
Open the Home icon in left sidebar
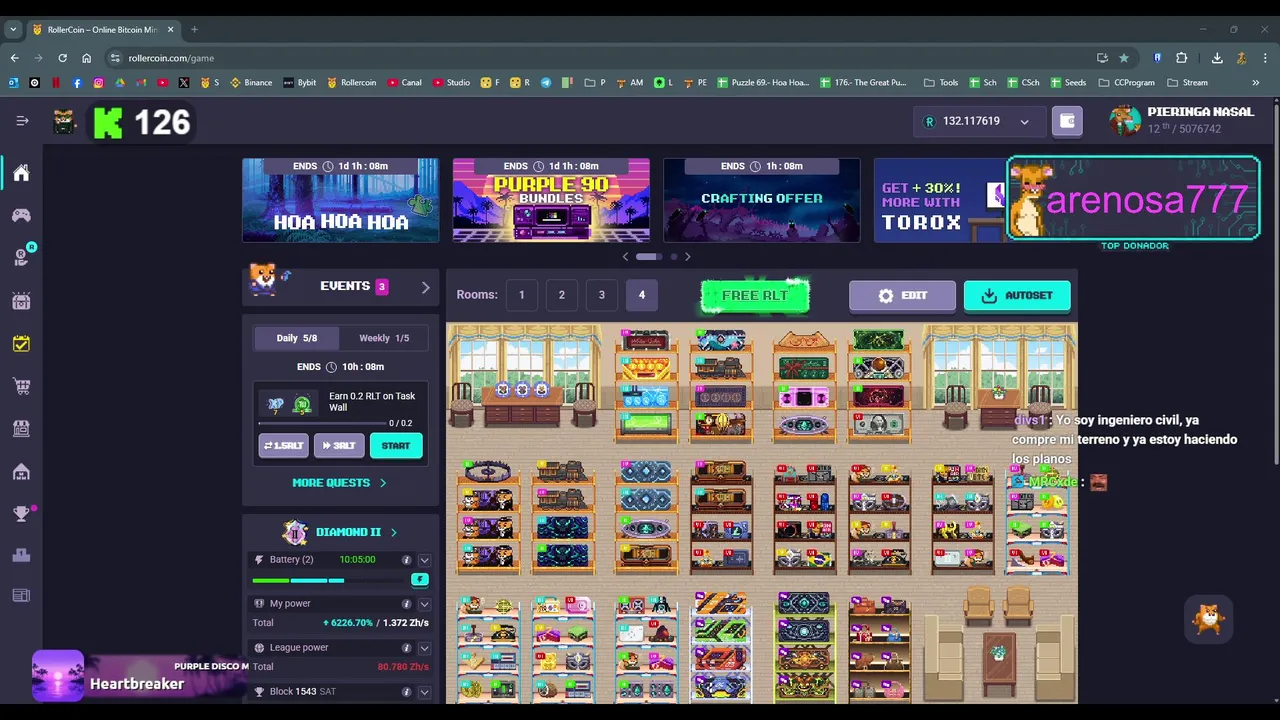click(x=21, y=173)
